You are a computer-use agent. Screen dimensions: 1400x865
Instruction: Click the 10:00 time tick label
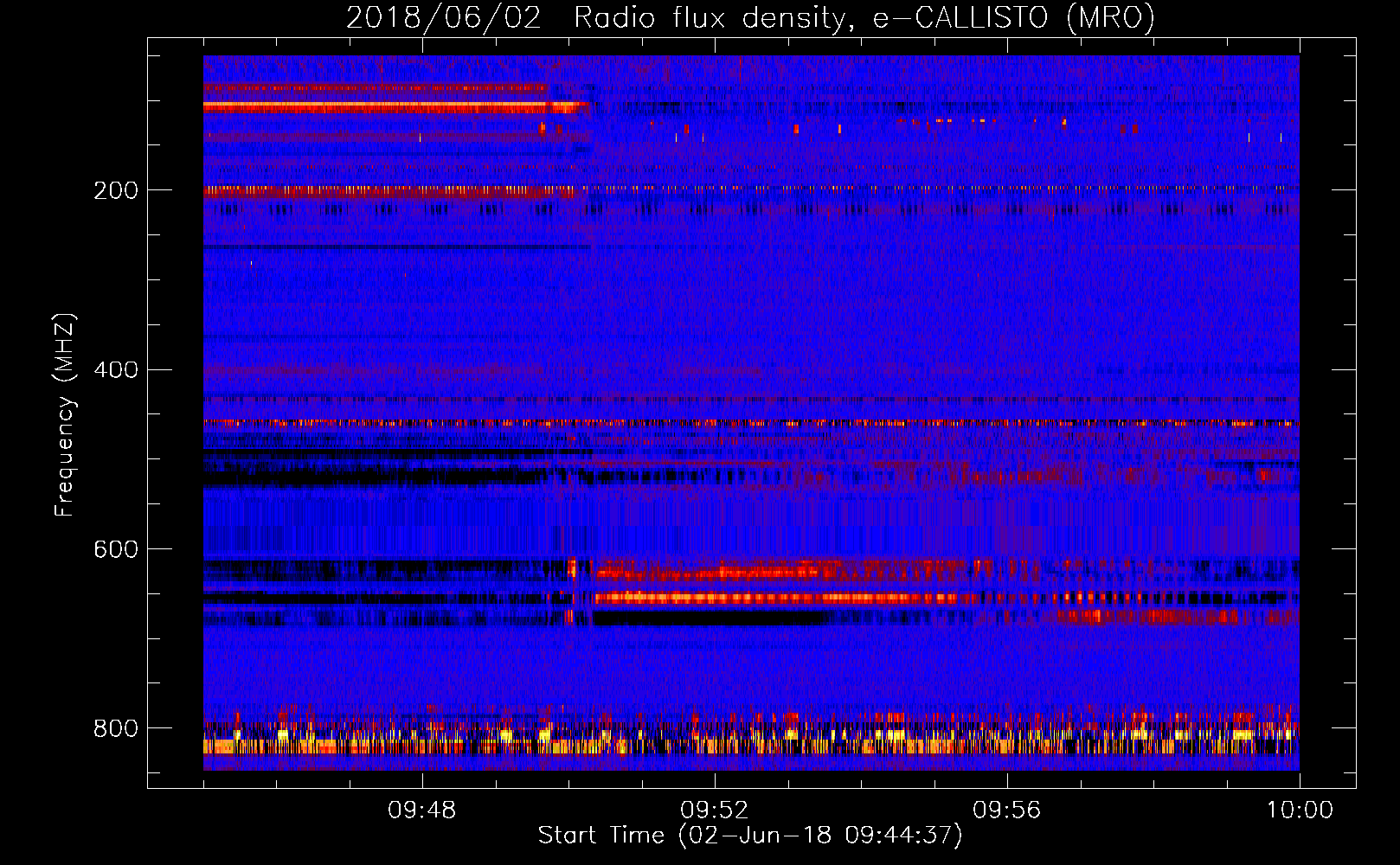1300,811
